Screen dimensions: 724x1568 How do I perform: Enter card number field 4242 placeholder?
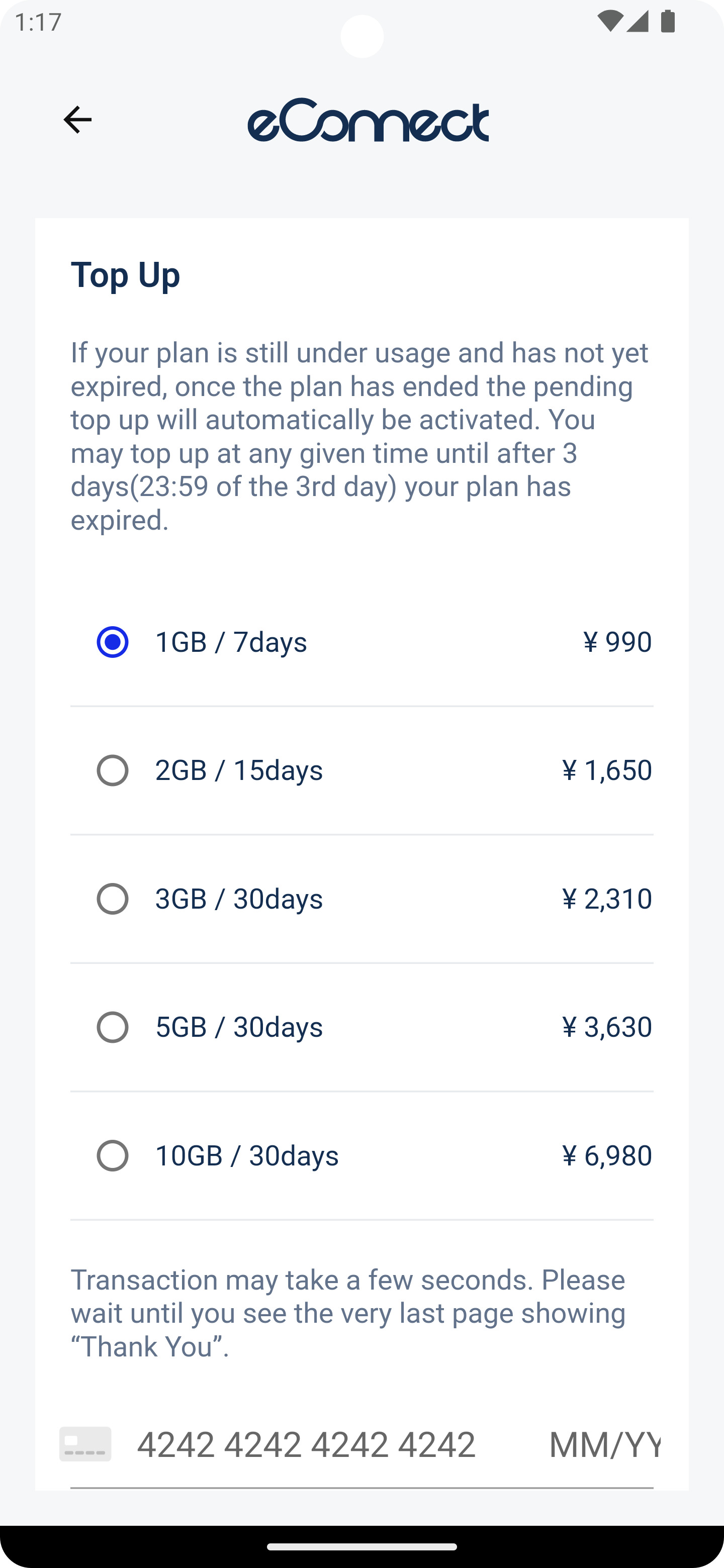click(x=306, y=1444)
